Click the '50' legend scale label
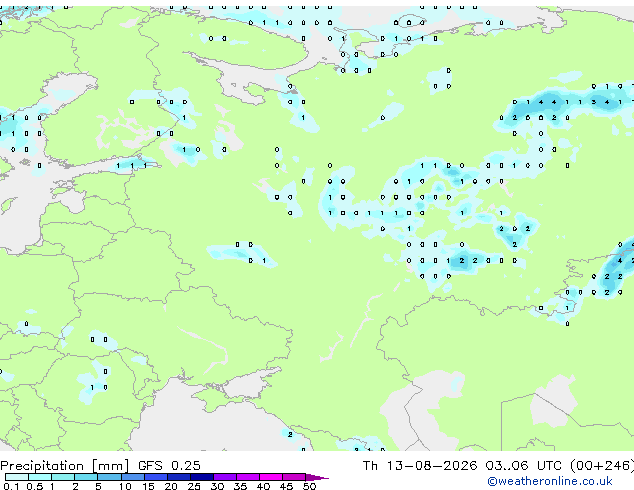This screenshot has width=634, height=490. (310, 486)
